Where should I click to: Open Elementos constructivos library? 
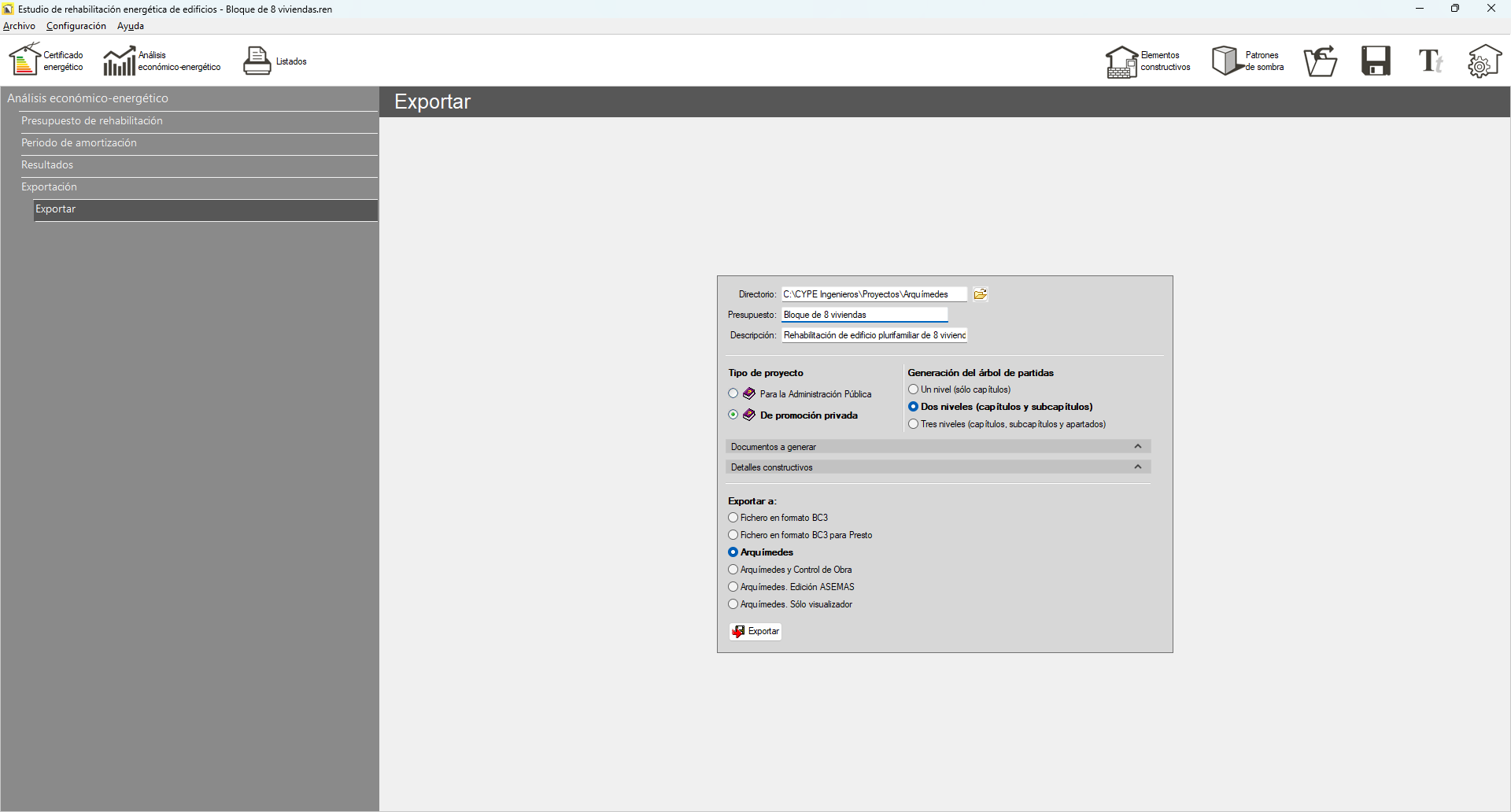(1148, 61)
